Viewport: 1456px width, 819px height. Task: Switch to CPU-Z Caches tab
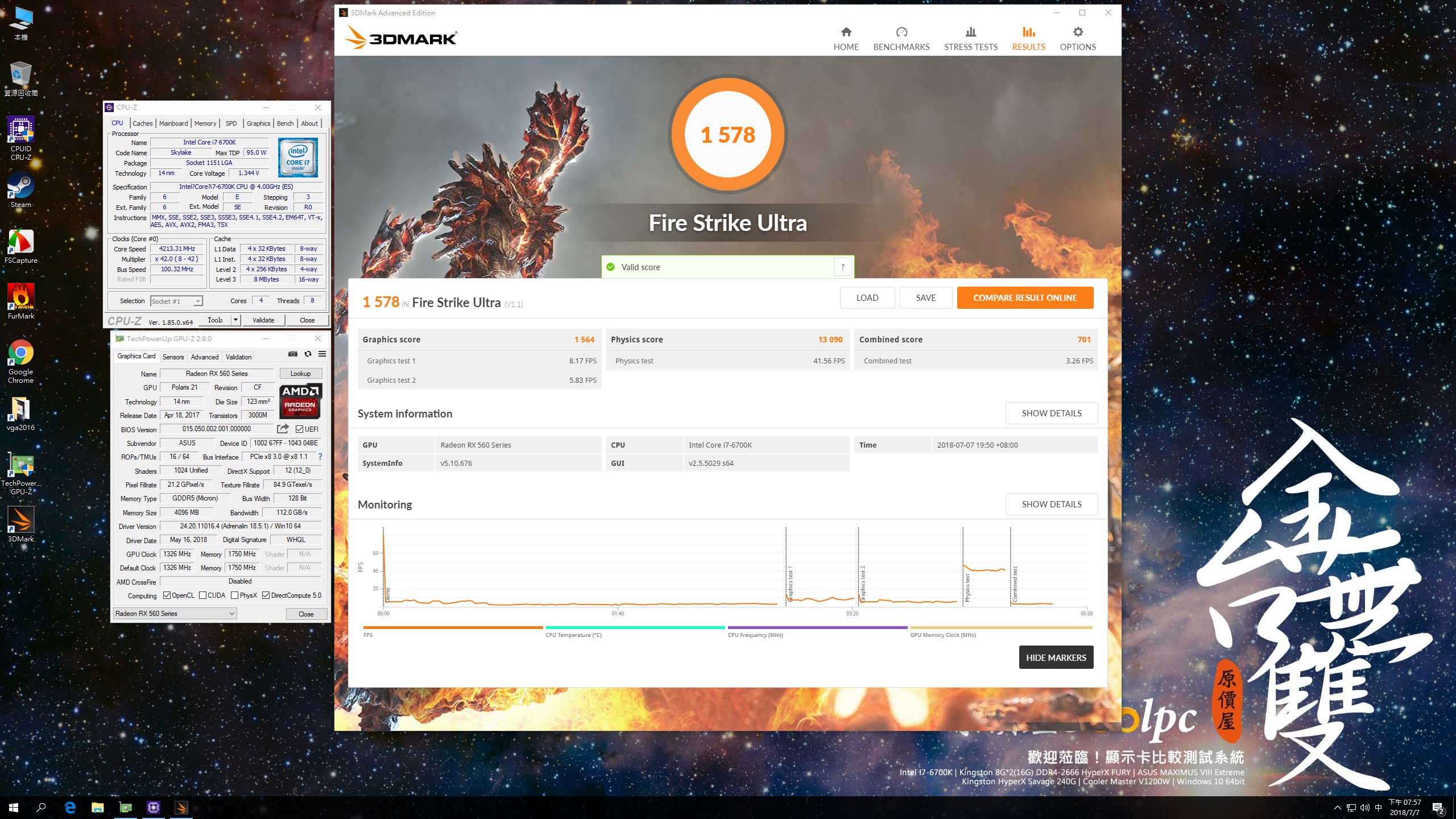pos(142,123)
